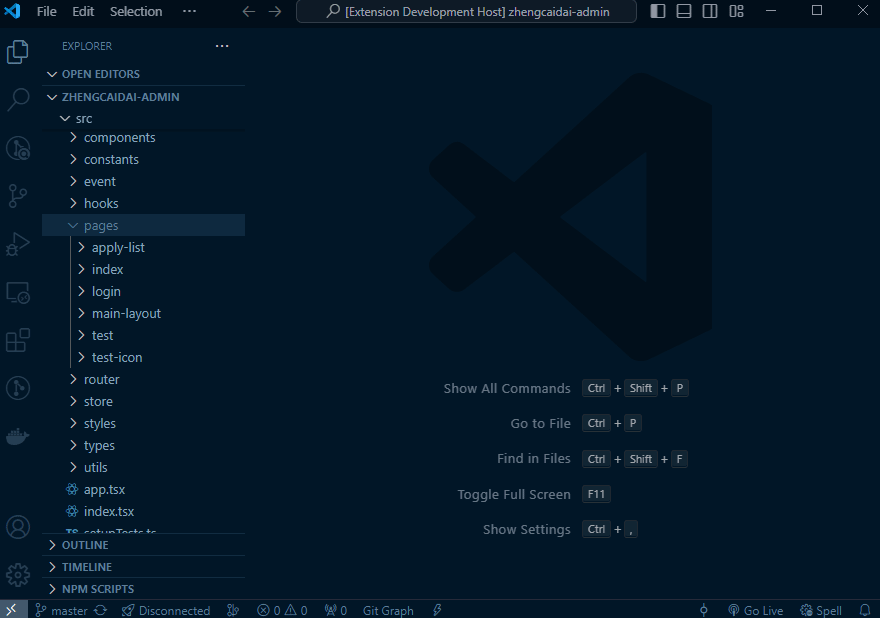Open the Source Control view icon
Viewport: 880px width, 618px height.
point(17,196)
